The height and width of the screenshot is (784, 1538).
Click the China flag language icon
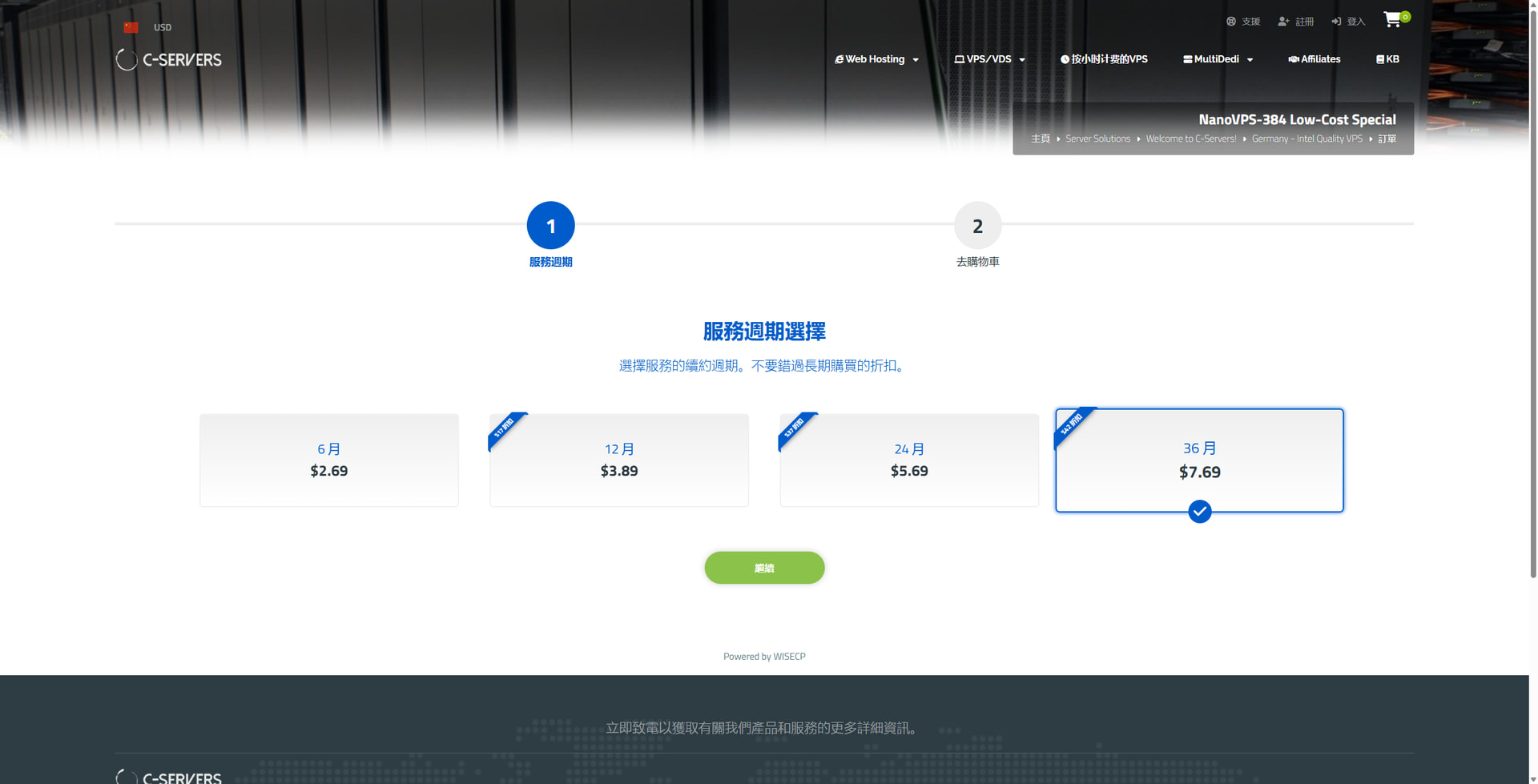tap(131, 27)
